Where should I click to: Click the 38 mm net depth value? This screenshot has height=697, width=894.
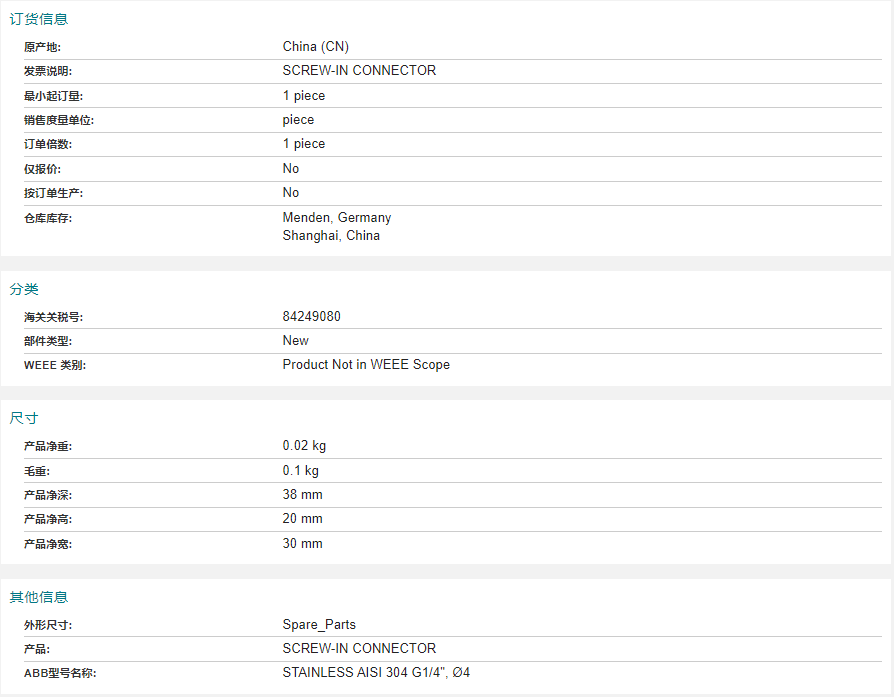(x=303, y=495)
